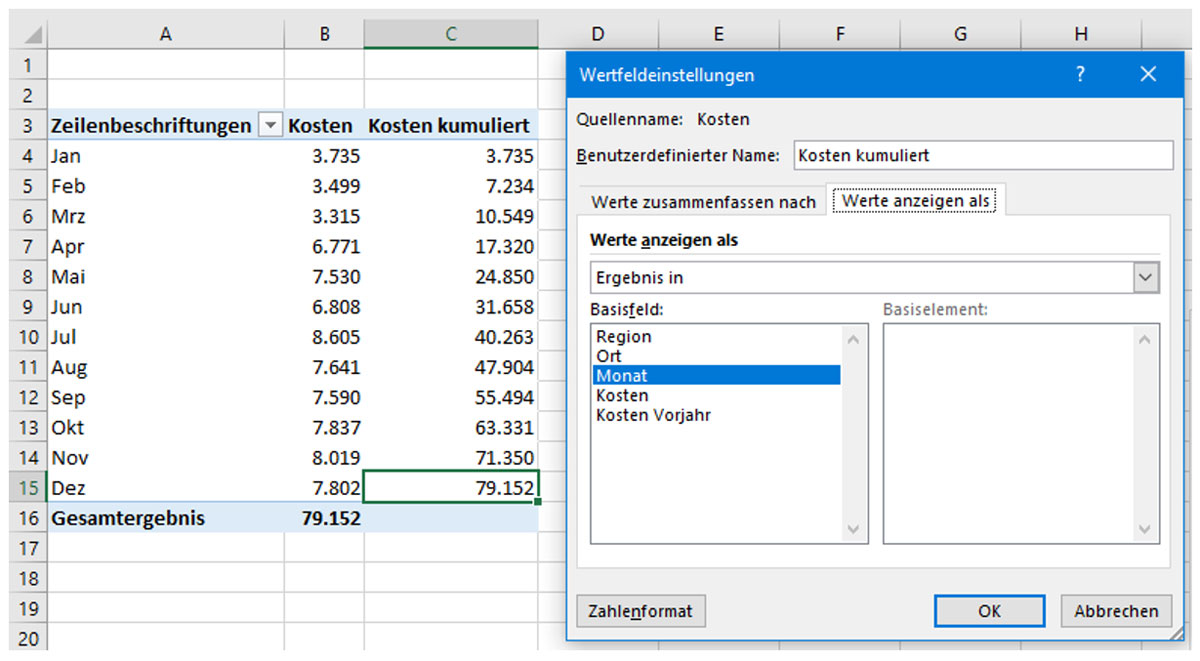The image size is (1200, 661).
Task: Open the help icon on the Wertfeldeinstellungen dialog
Action: pyautogui.click(x=1081, y=74)
